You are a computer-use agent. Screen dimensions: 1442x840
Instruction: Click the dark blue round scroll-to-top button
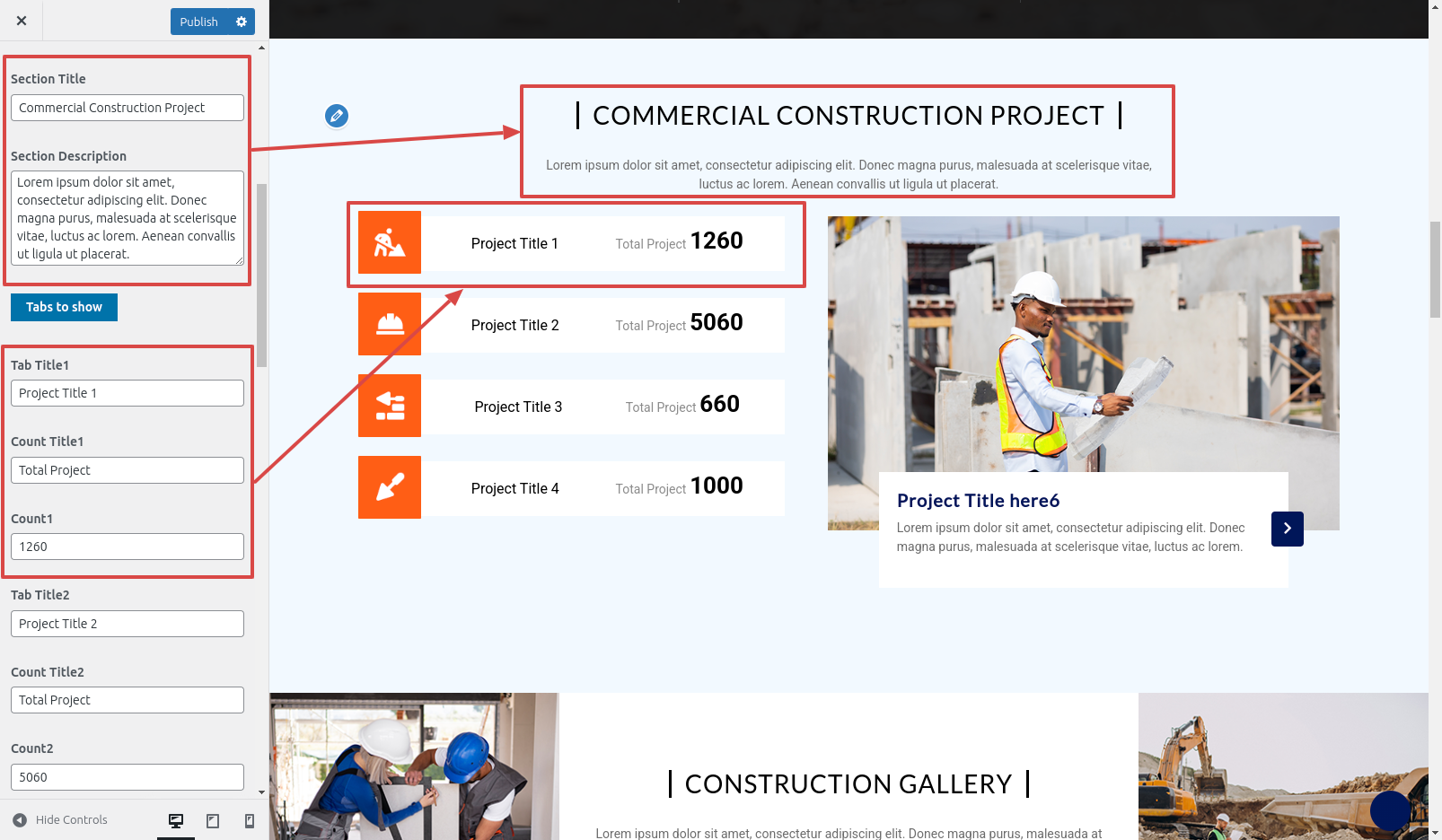tap(1391, 810)
